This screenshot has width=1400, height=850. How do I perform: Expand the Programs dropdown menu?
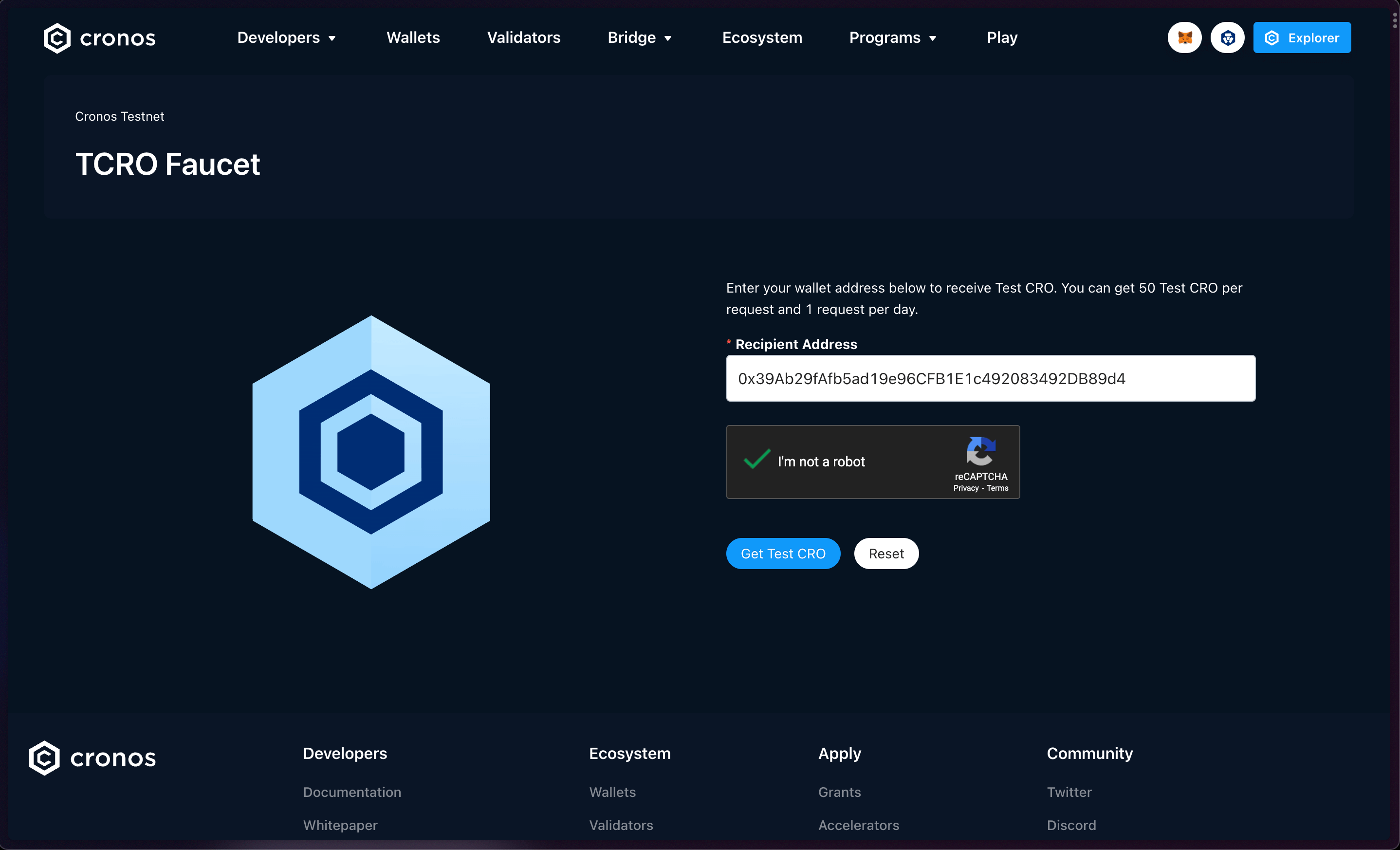(x=893, y=37)
